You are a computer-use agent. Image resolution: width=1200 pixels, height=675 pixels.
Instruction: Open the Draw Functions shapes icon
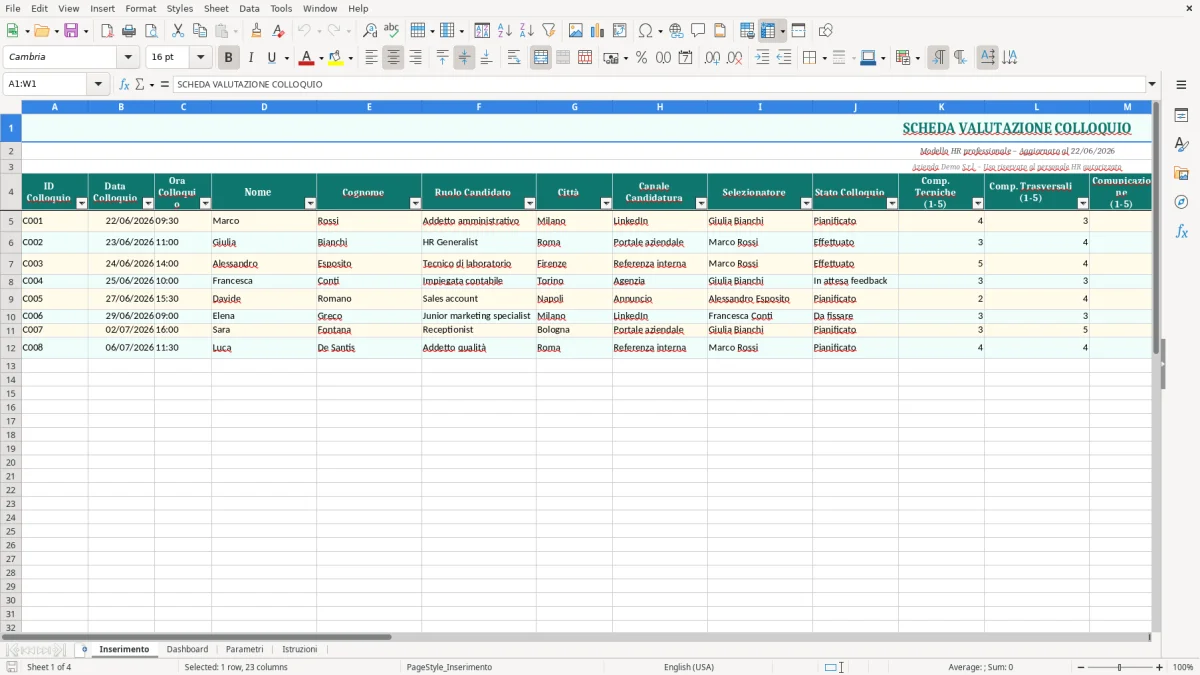pos(826,31)
